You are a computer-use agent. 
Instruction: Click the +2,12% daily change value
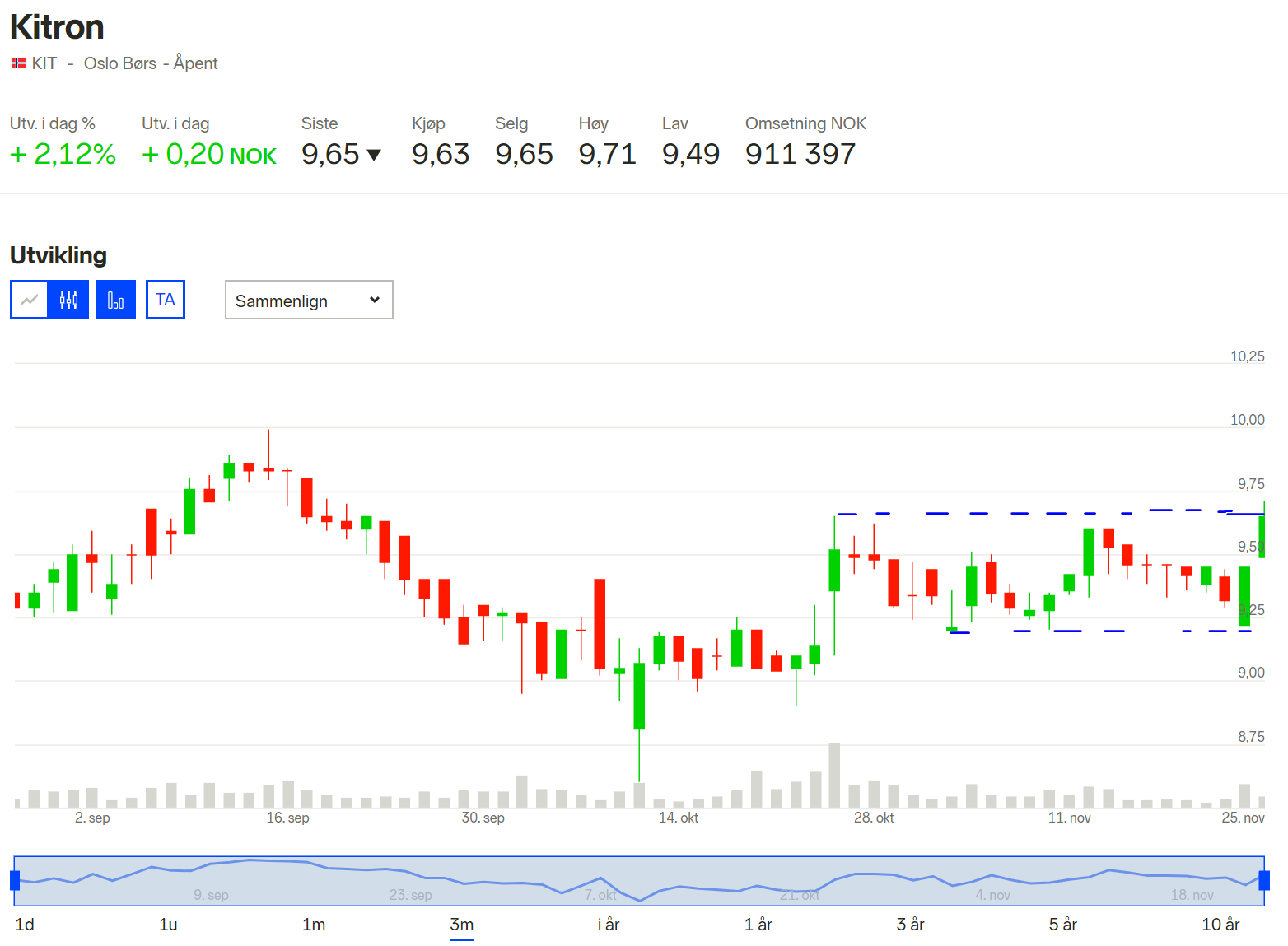click(63, 154)
